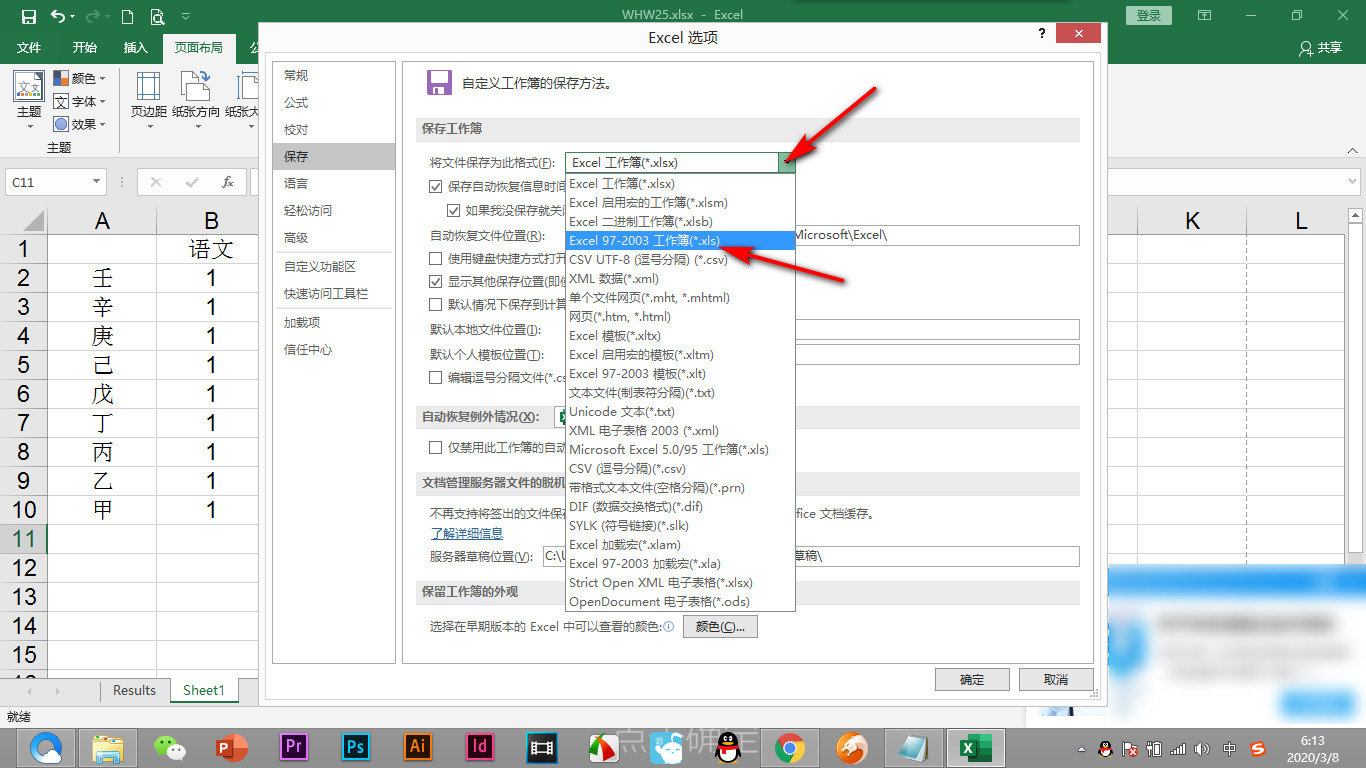This screenshot has height=768, width=1366.
Task: Toggle 保存自动恢复信息时间 checkbox
Action: click(436, 186)
